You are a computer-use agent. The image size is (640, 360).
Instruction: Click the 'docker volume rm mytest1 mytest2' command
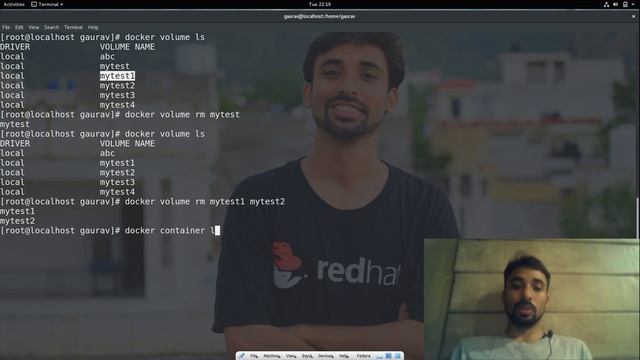click(x=204, y=202)
